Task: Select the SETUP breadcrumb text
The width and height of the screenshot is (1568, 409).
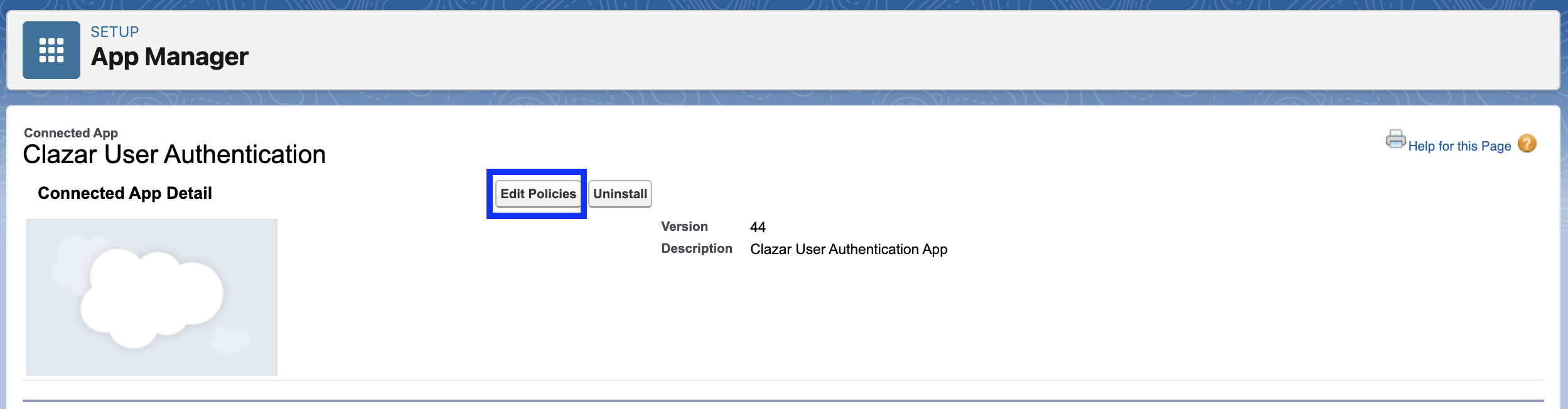Action: point(115,32)
